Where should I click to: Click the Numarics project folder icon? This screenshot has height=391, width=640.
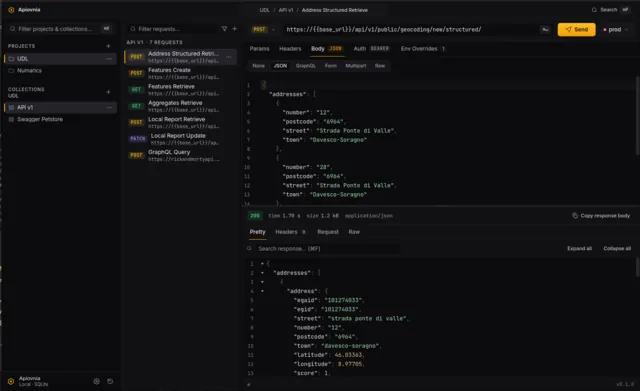[11, 71]
